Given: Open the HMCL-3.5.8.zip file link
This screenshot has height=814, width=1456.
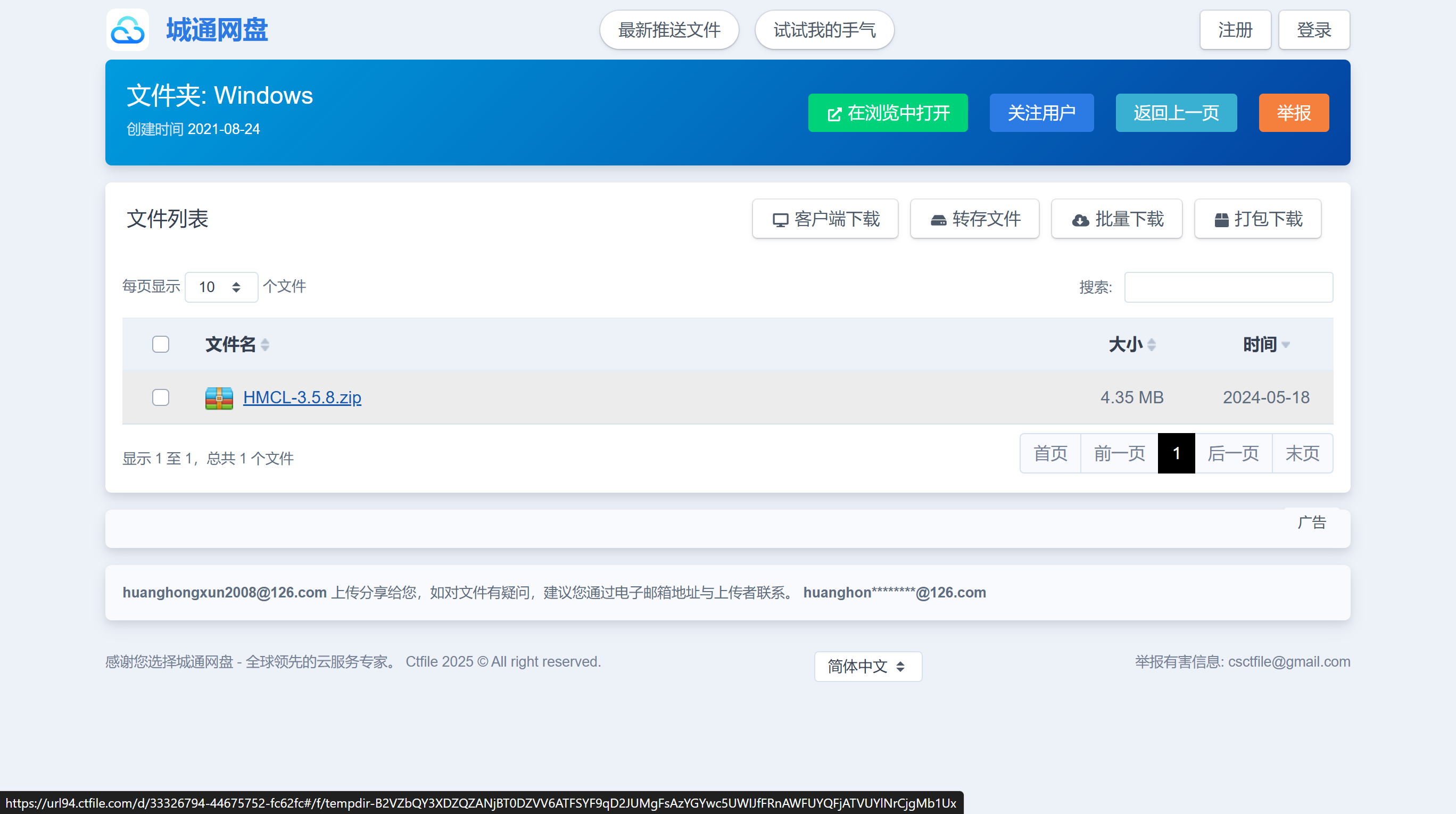Looking at the screenshot, I should click(302, 397).
